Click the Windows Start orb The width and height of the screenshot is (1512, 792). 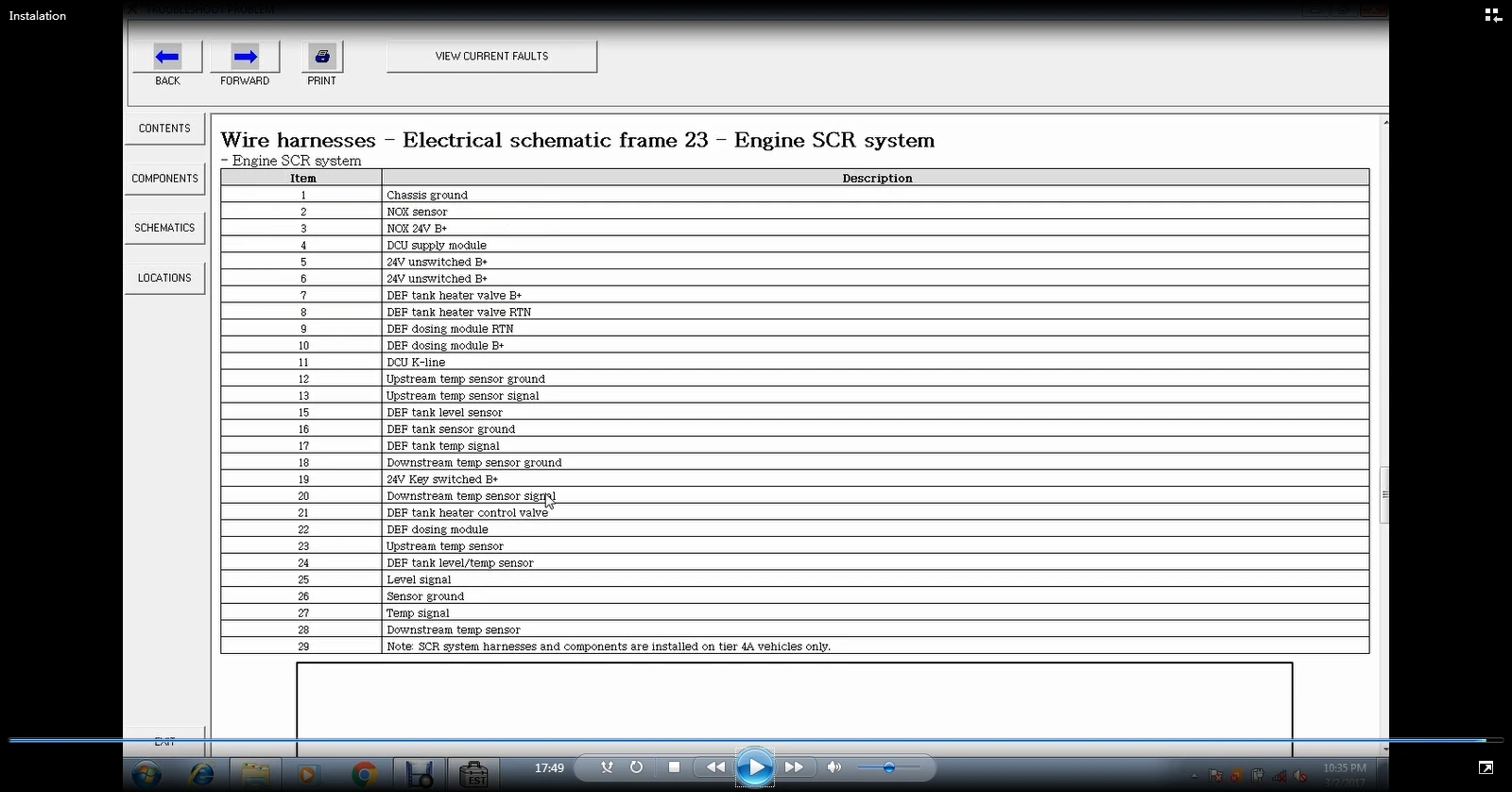click(146, 774)
